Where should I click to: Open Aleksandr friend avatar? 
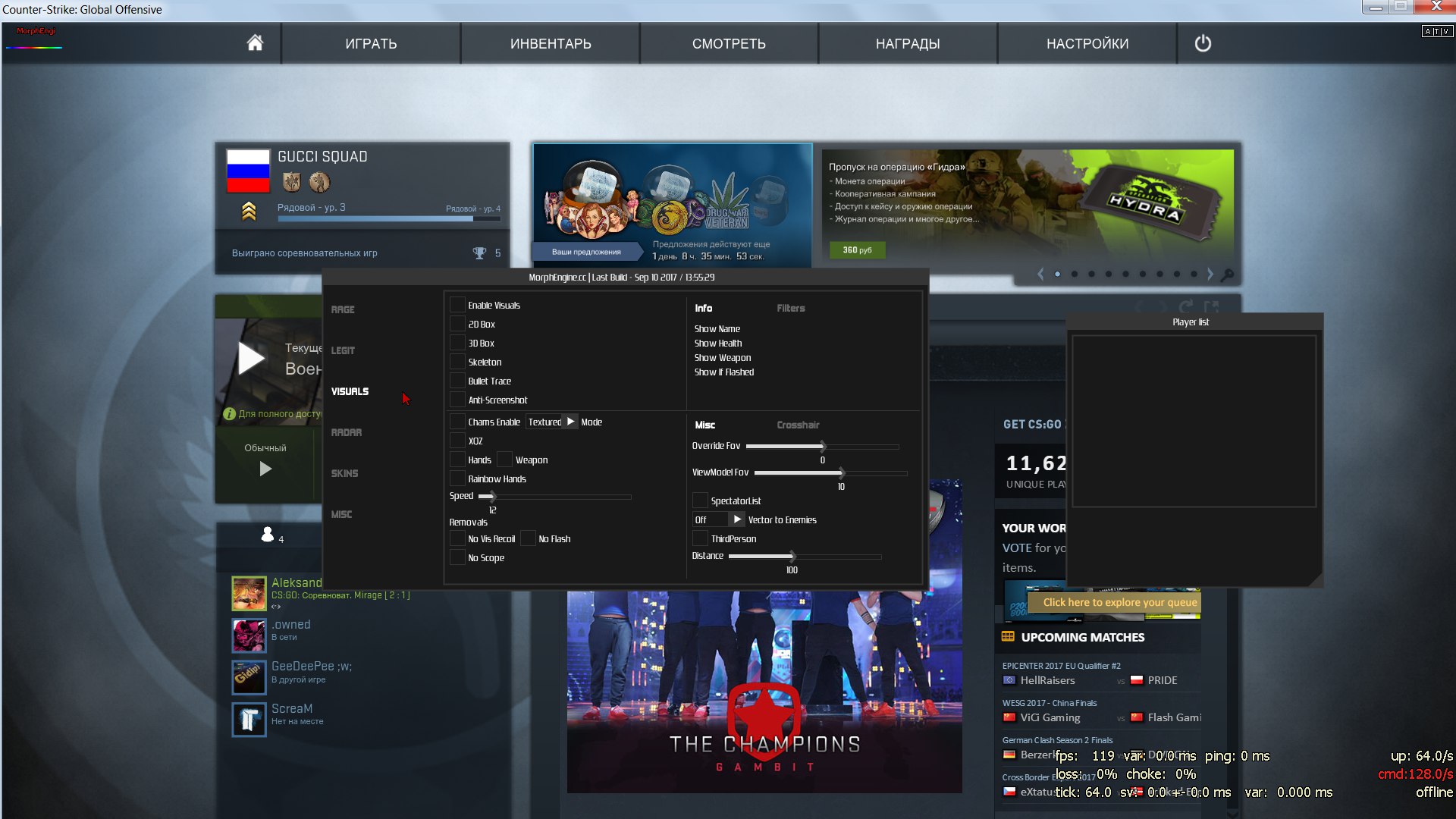pos(249,593)
